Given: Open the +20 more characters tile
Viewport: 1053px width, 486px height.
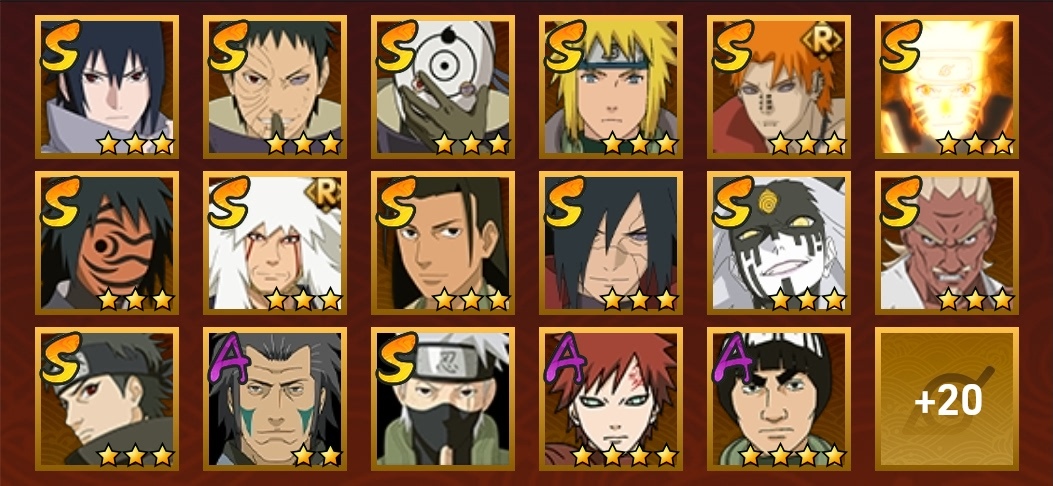Looking at the screenshot, I should [x=946, y=399].
